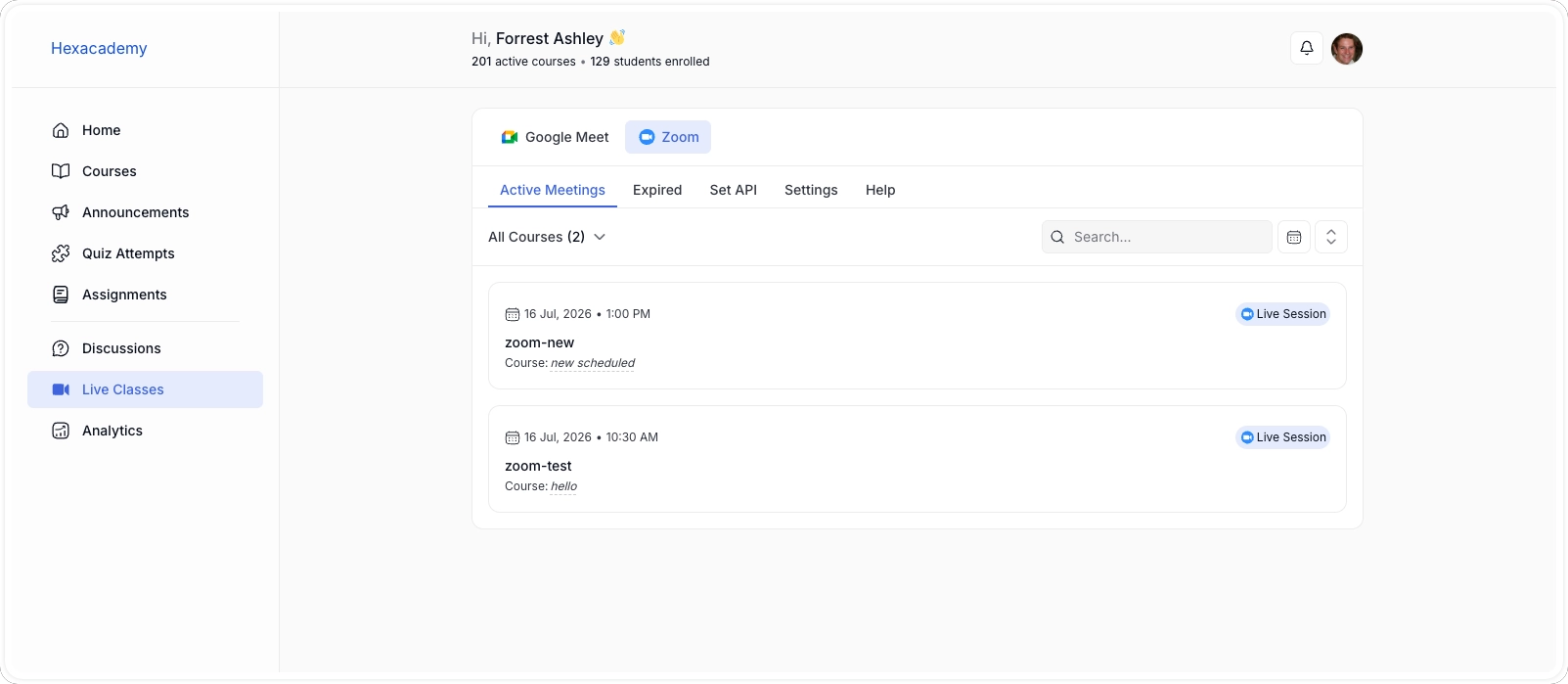Click the Analytics chart icon

click(61, 431)
